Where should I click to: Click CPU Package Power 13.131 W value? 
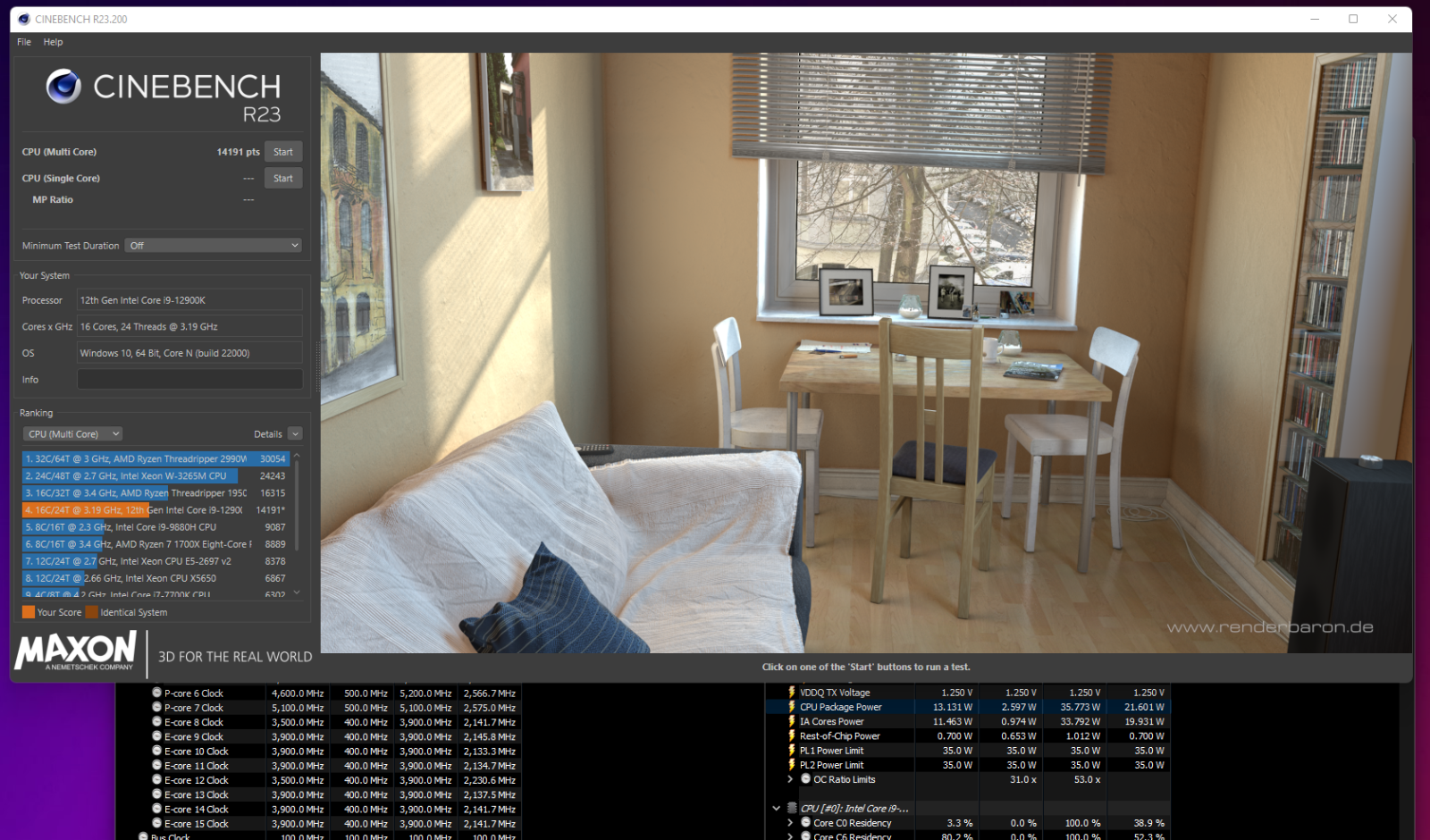point(953,707)
